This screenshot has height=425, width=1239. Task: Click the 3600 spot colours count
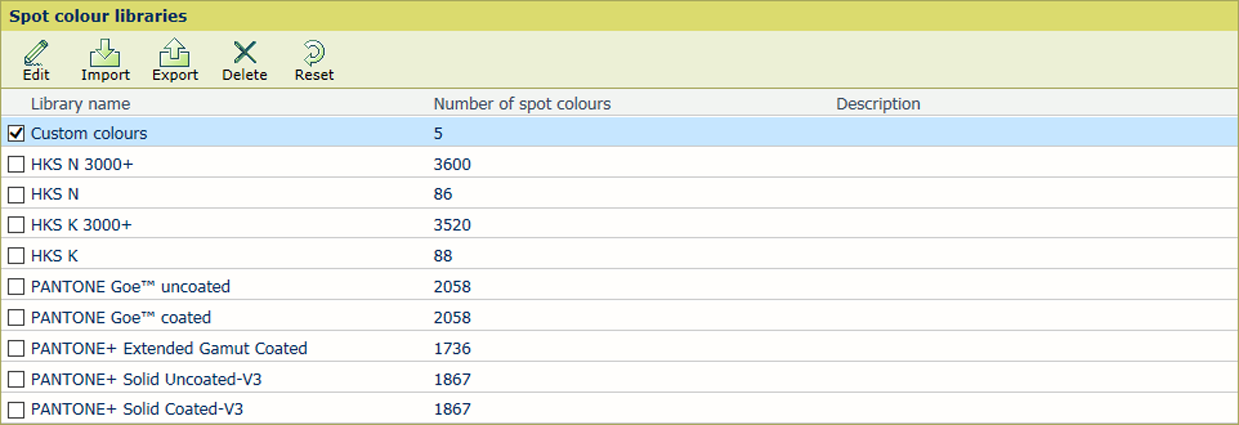point(452,164)
